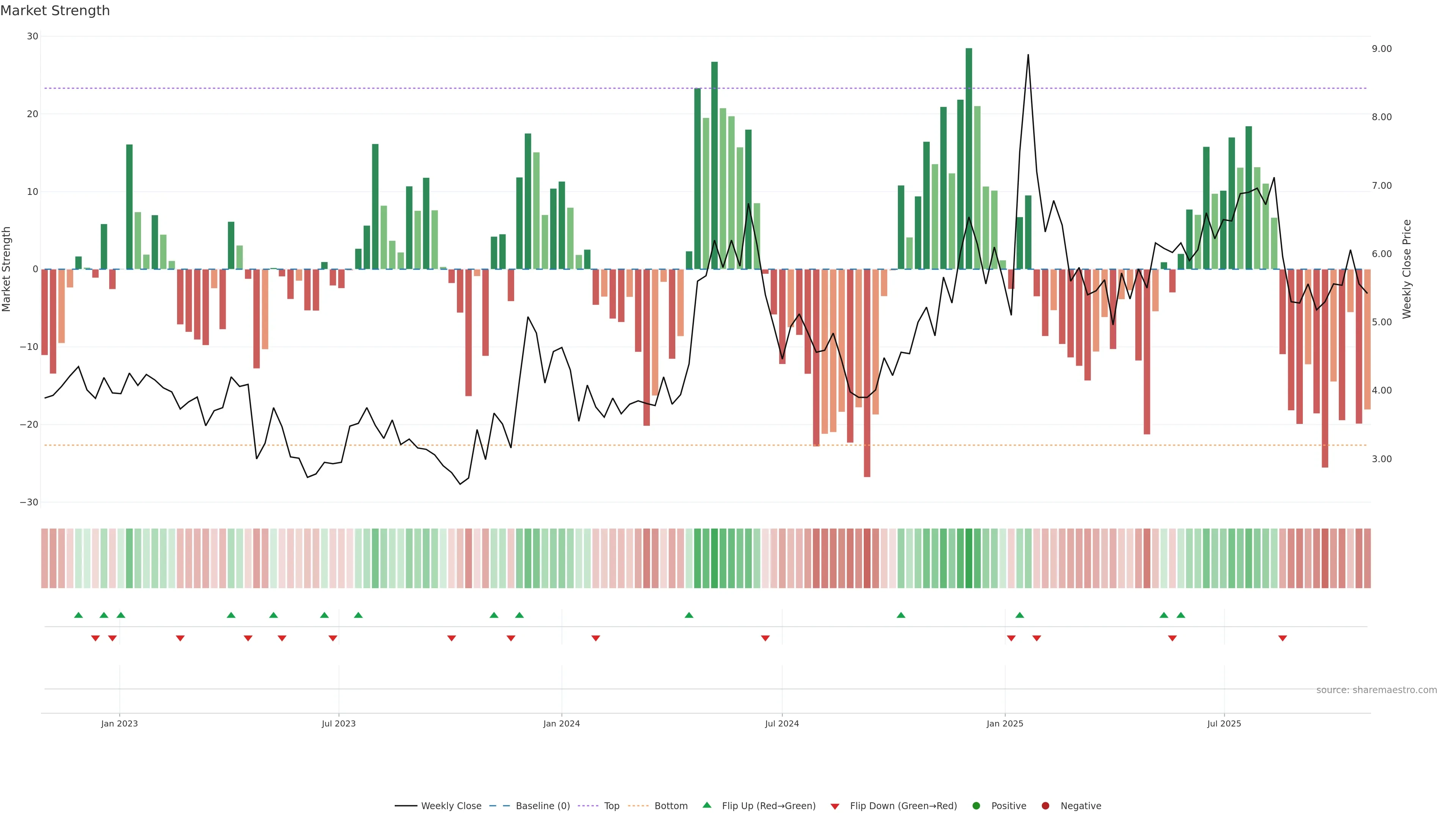The height and width of the screenshot is (819, 1456).
Task: Click the source: sharemaestro.com text
Action: (x=1376, y=690)
